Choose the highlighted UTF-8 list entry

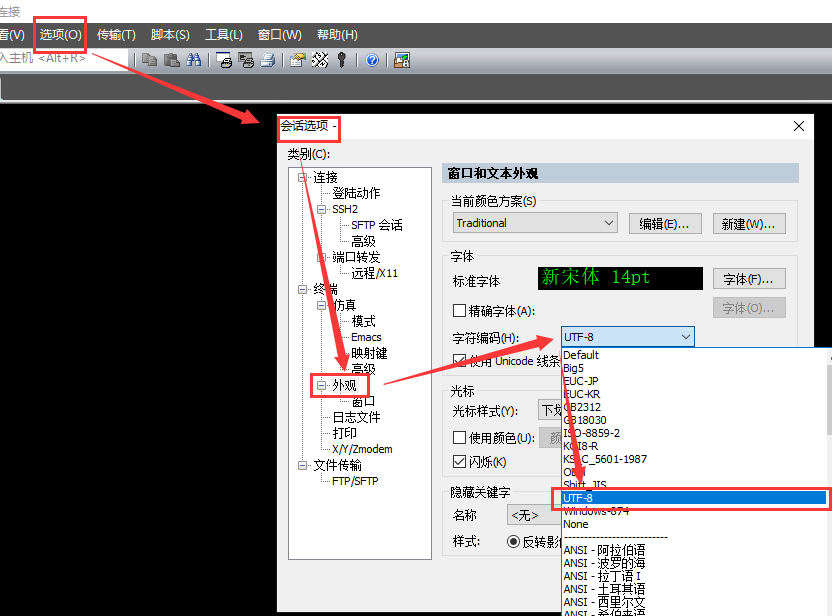click(x=694, y=498)
